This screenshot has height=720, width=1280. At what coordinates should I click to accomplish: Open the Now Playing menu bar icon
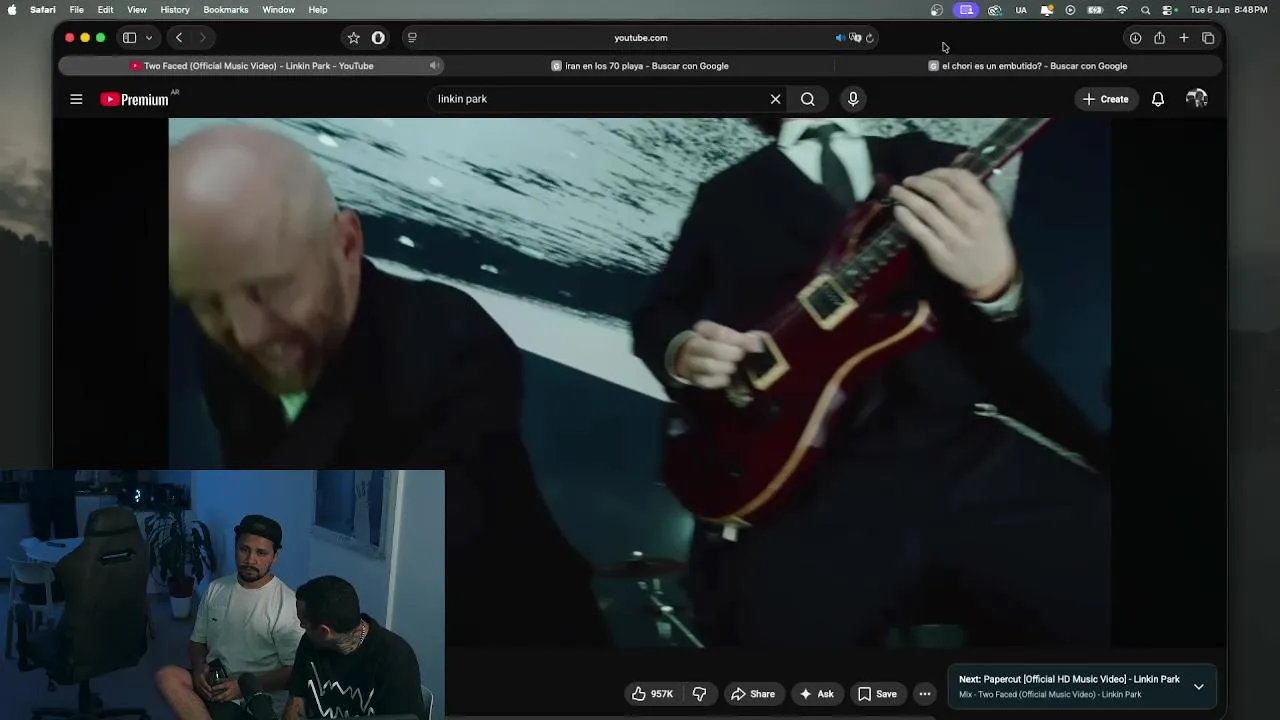click(1070, 10)
